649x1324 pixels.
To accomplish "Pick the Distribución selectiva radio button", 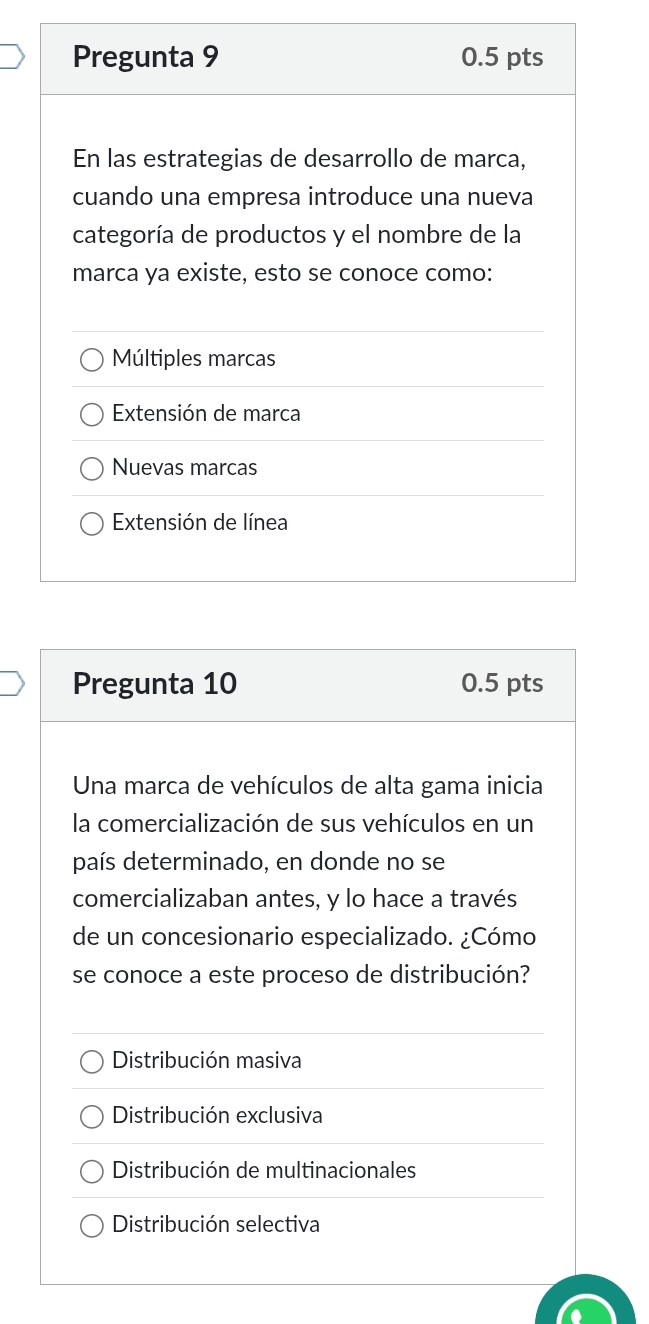I will pos(92,1225).
